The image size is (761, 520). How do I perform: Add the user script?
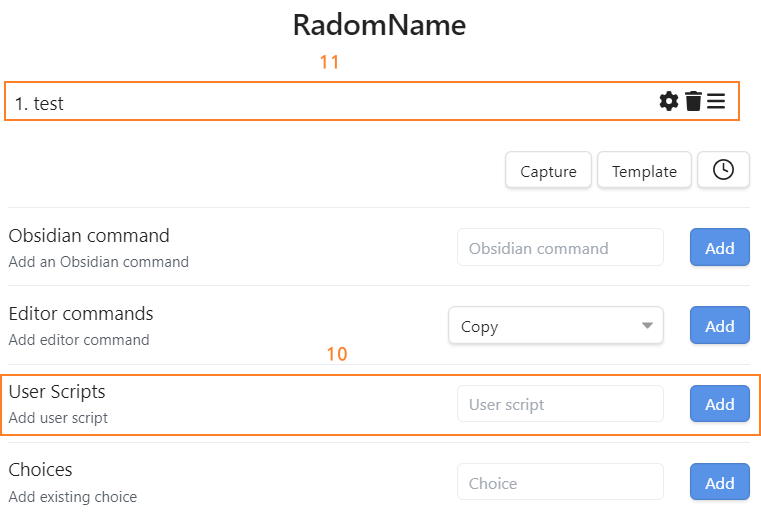pyautogui.click(x=719, y=404)
